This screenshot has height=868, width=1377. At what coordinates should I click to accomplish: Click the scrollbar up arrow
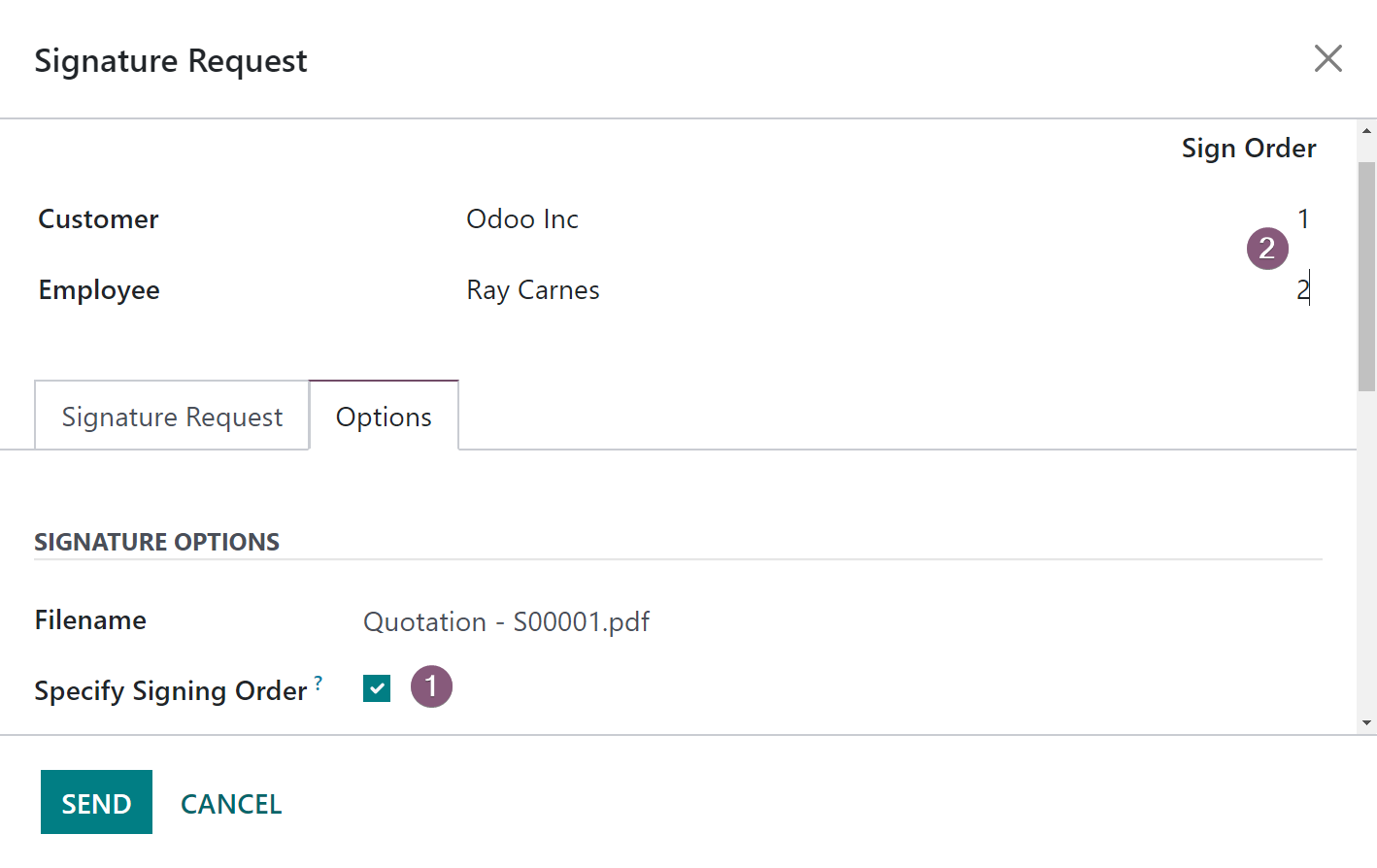(x=1366, y=130)
